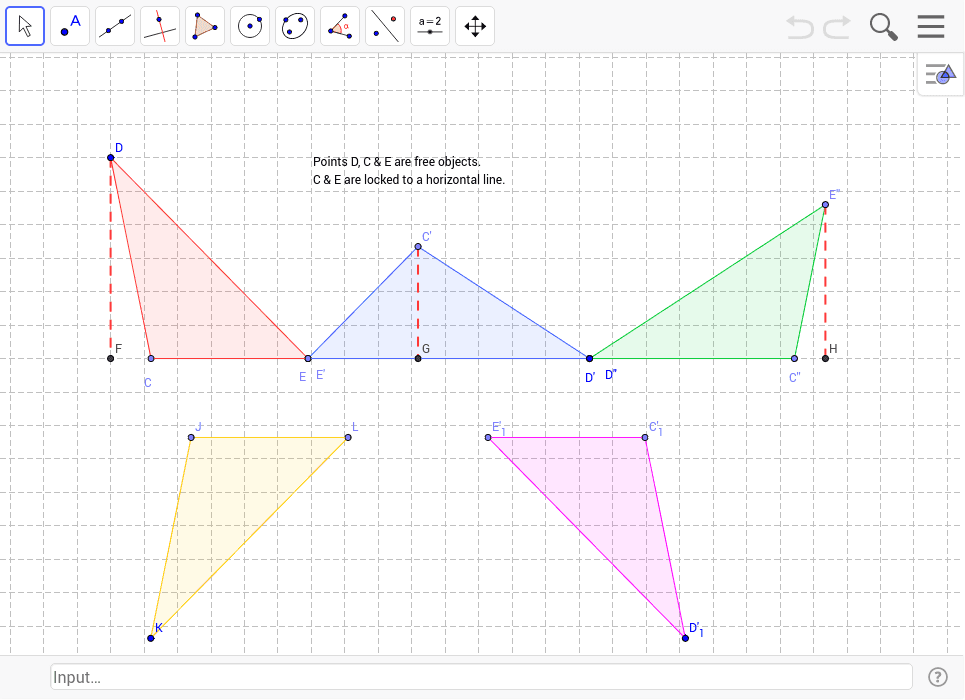Click point E'1 of magenta triangle
Image resolution: width=965 pixels, height=700 pixels.
[488, 438]
